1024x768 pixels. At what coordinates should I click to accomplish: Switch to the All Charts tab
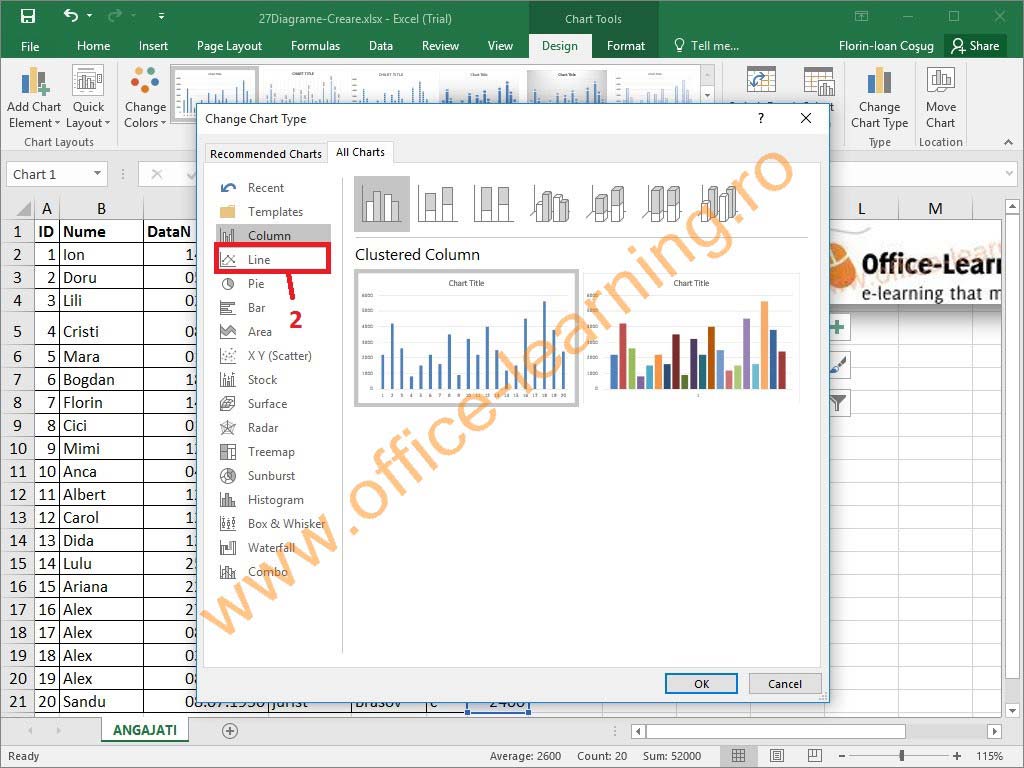click(360, 152)
